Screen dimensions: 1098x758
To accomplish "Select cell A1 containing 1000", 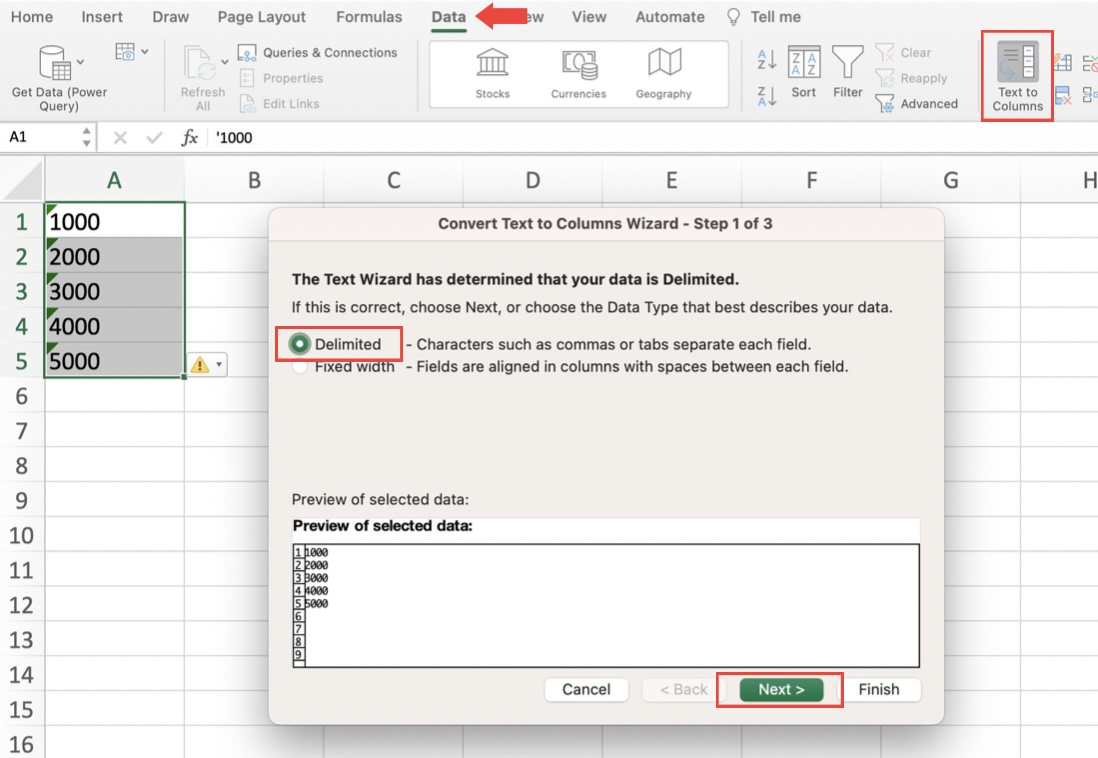I will click(x=115, y=221).
